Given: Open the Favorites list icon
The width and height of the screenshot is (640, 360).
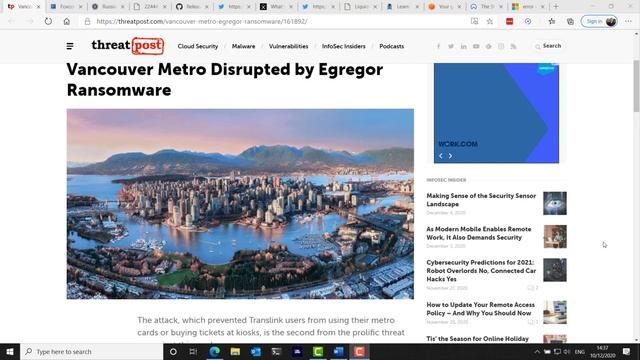Looking at the screenshot, I should point(551,21).
